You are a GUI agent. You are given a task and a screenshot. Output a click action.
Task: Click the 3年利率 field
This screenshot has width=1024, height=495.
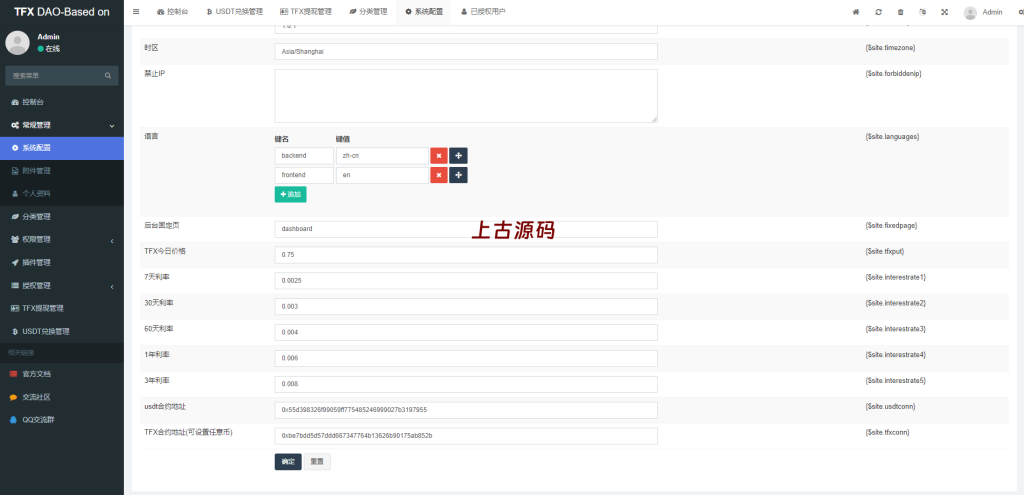pyautogui.click(x=466, y=384)
